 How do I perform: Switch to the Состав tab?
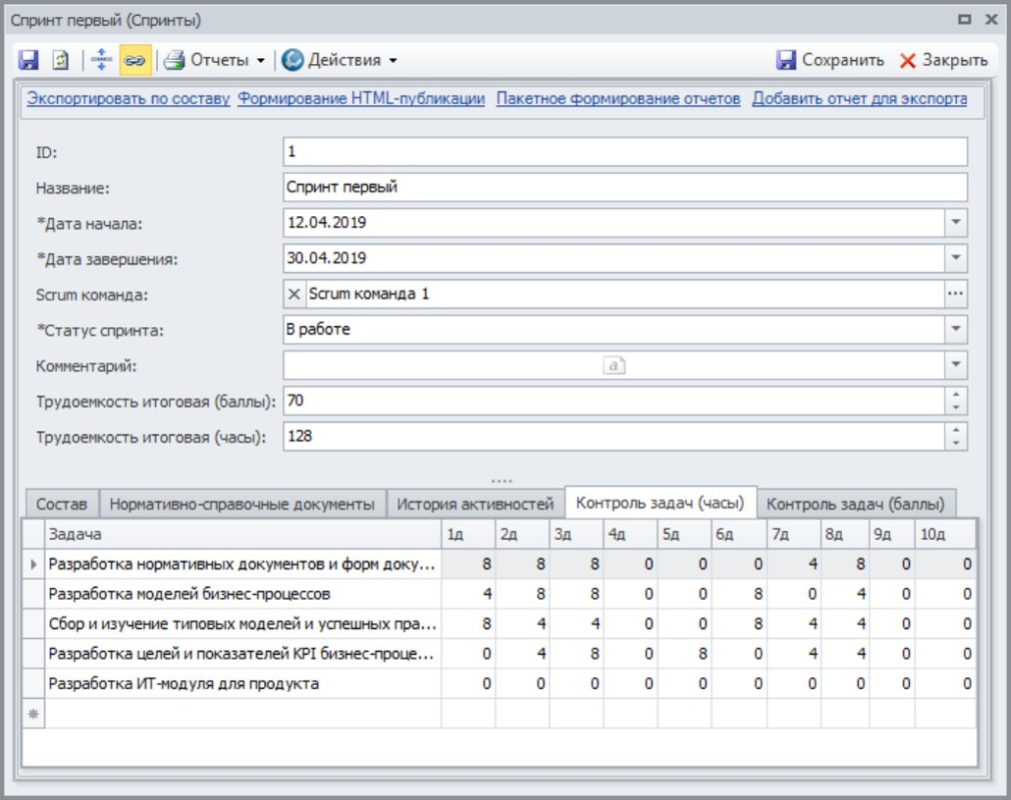point(62,503)
